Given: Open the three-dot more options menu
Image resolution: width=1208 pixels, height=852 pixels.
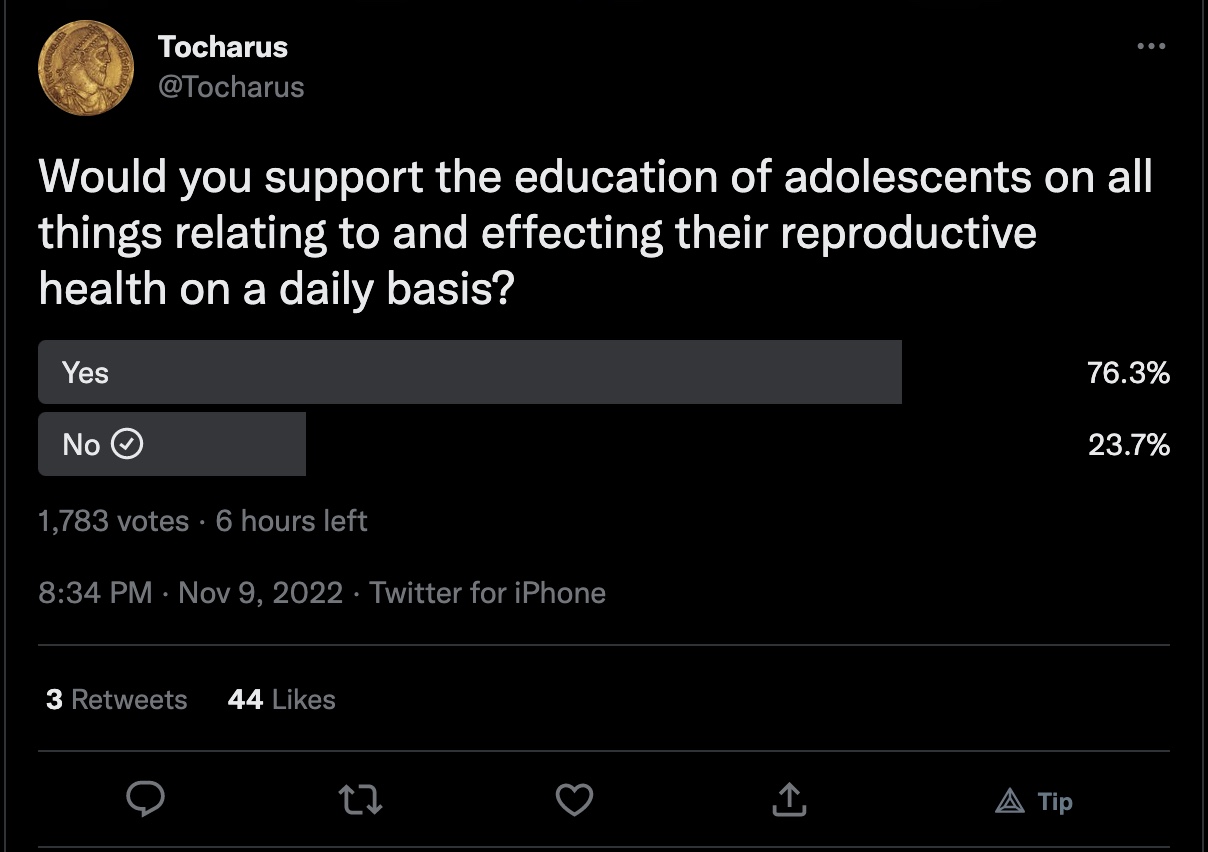Looking at the screenshot, I should 1151,47.
